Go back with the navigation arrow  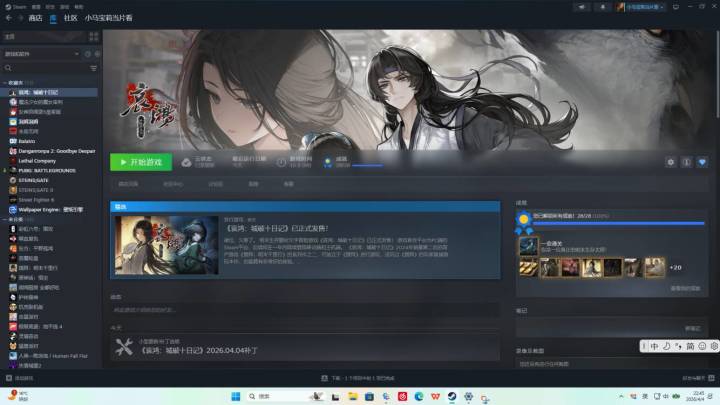coord(9,18)
